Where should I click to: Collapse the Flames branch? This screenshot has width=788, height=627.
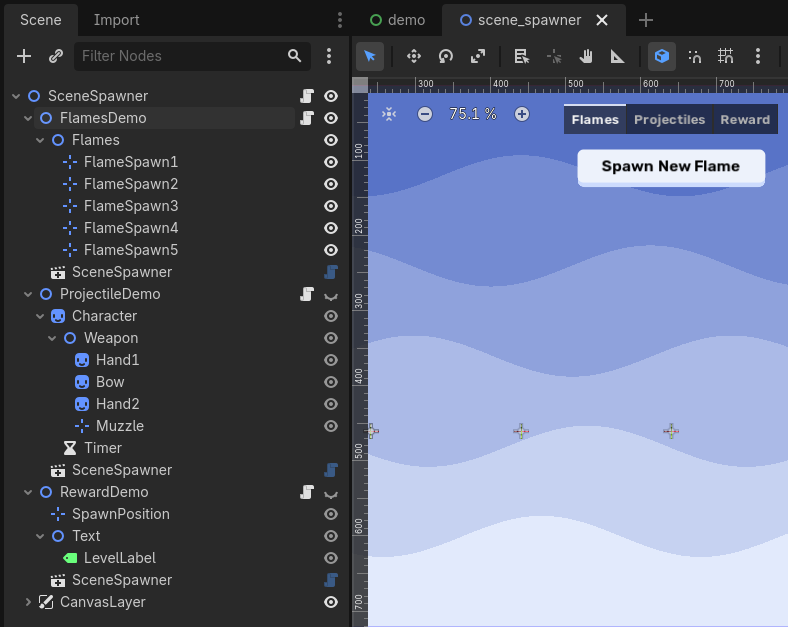tap(40, 140)
